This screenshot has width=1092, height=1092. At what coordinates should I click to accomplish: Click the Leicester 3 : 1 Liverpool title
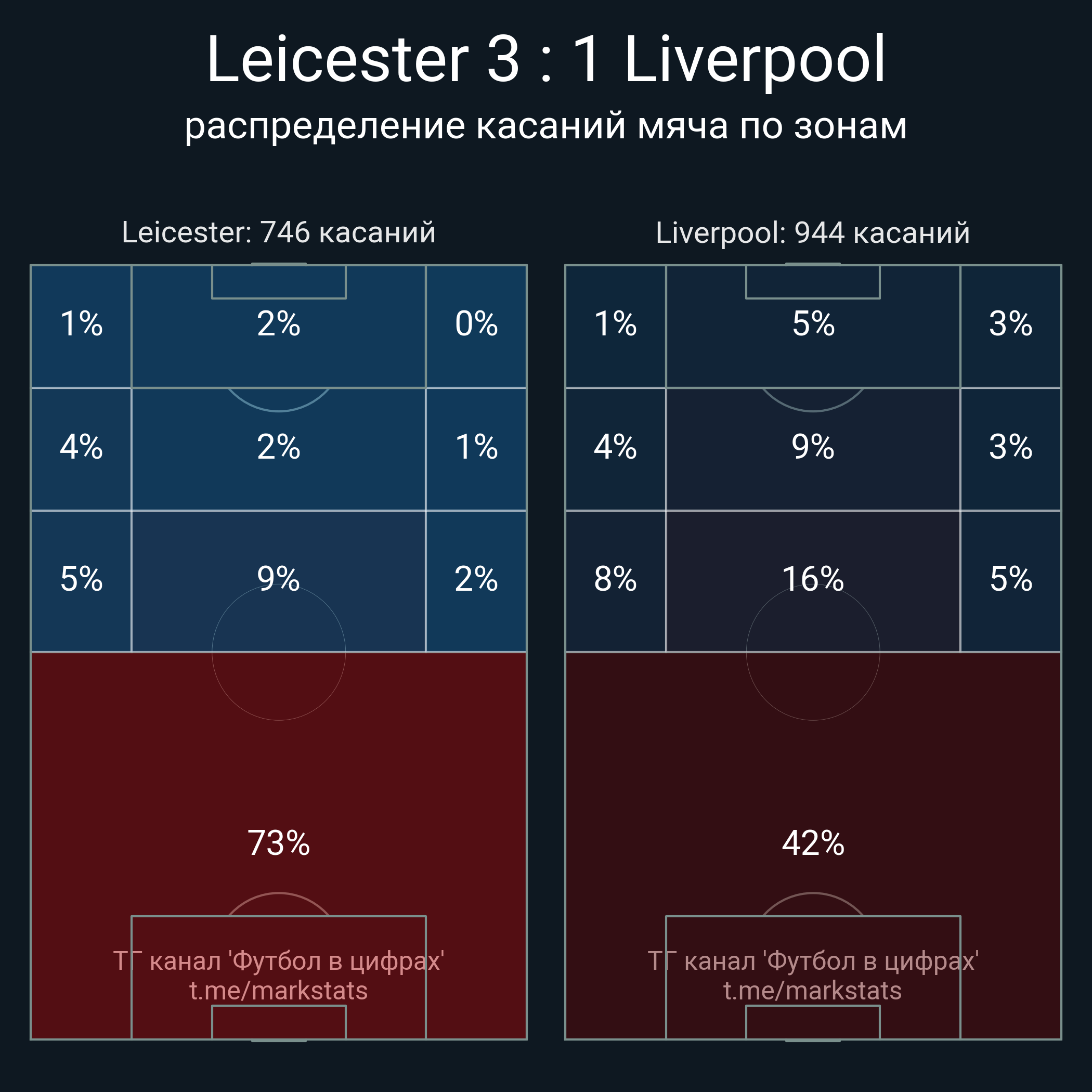(x=546, y=59)
